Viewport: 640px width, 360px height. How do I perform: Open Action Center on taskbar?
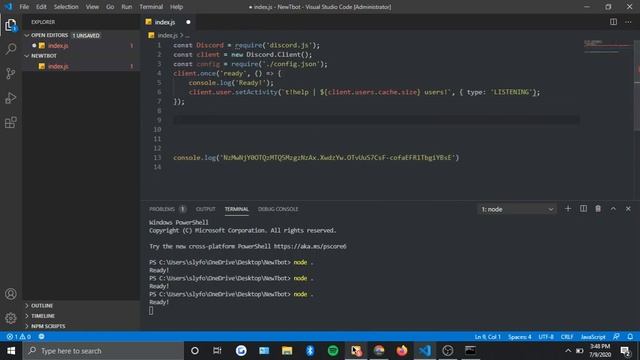click(x=625, y=351)
